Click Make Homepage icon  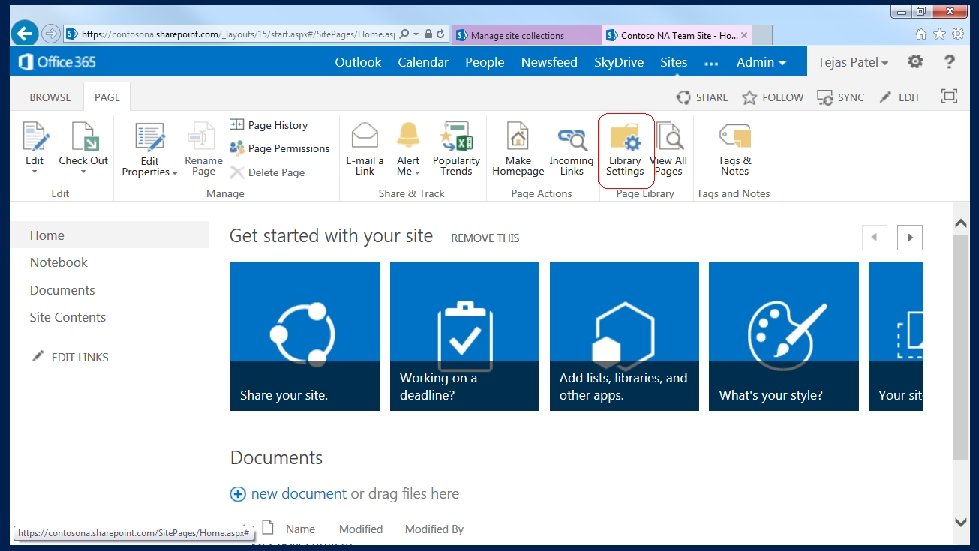coord(518,136)
